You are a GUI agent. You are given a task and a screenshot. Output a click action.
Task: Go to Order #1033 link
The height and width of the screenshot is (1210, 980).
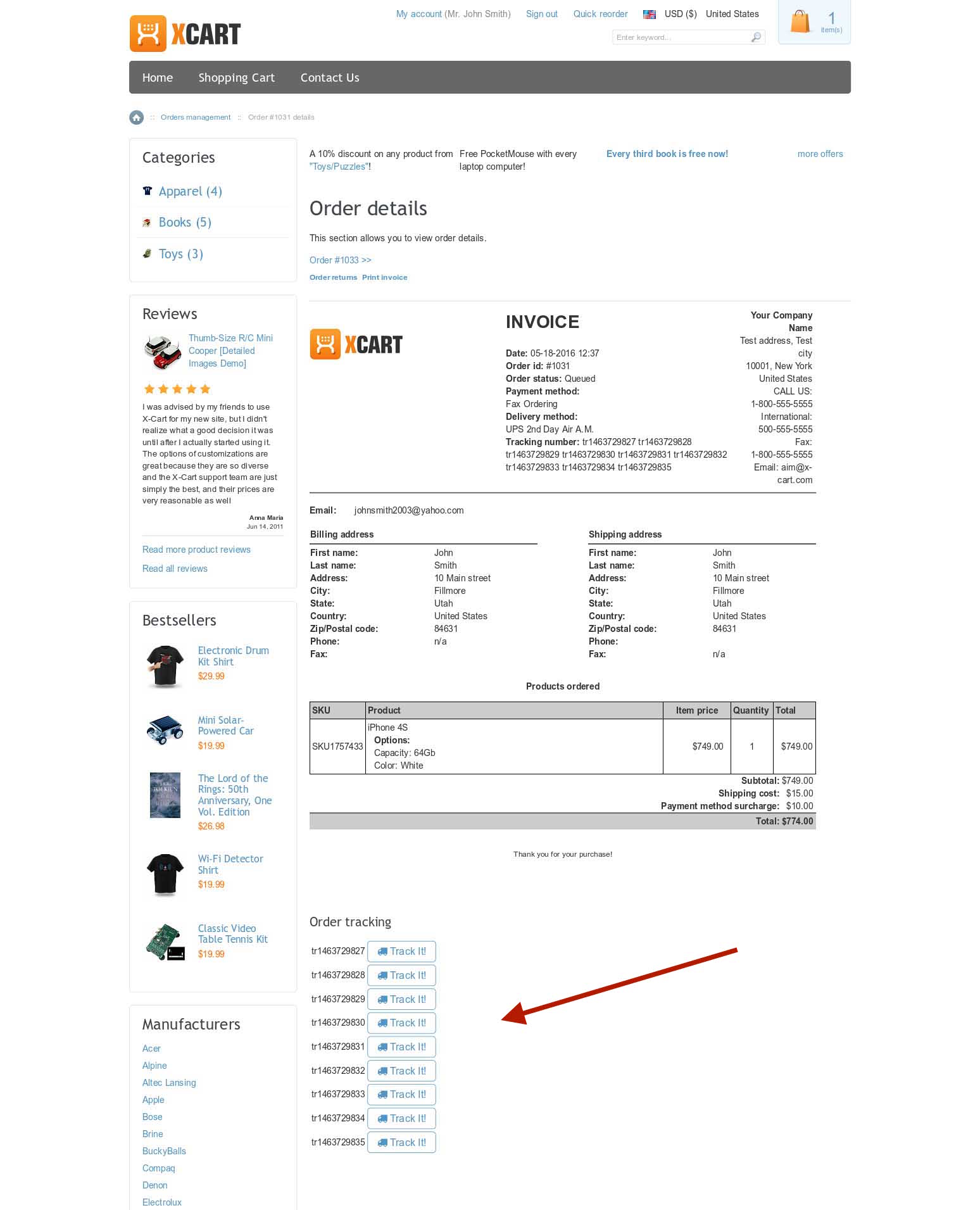(341, 260)
